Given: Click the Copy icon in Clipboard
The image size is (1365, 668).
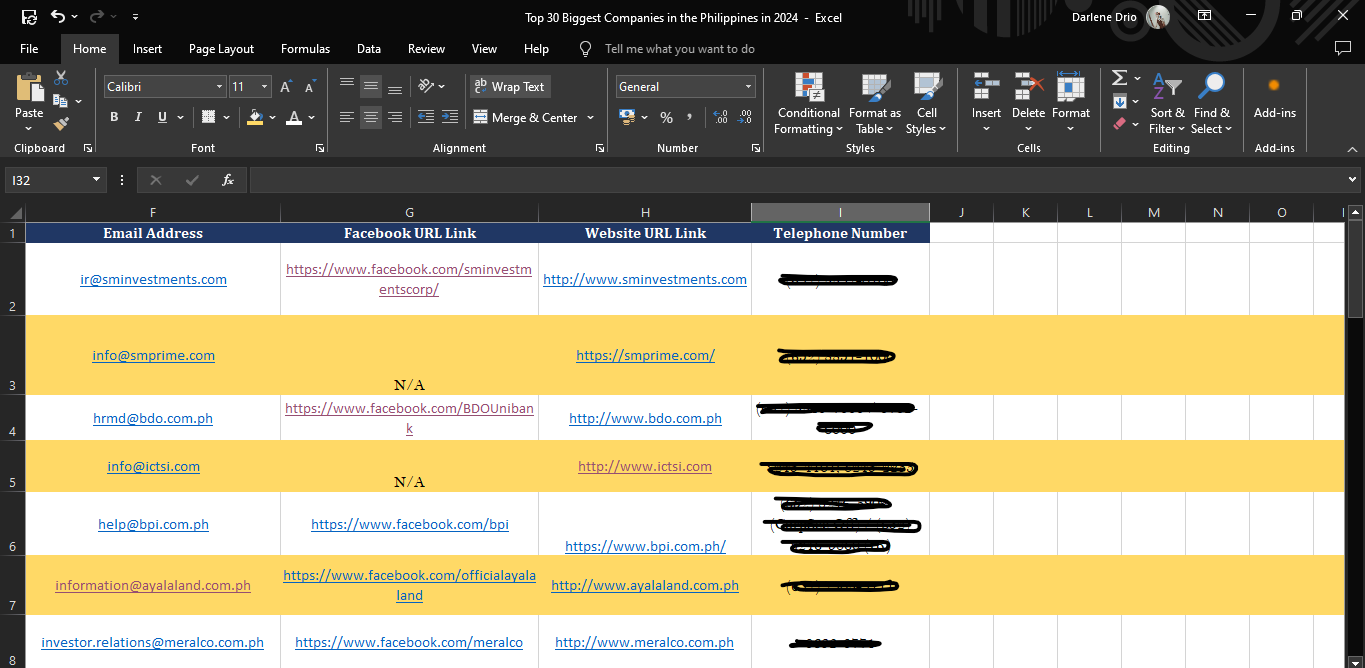Looking at the screenshot, I should (x=60, y=101).
